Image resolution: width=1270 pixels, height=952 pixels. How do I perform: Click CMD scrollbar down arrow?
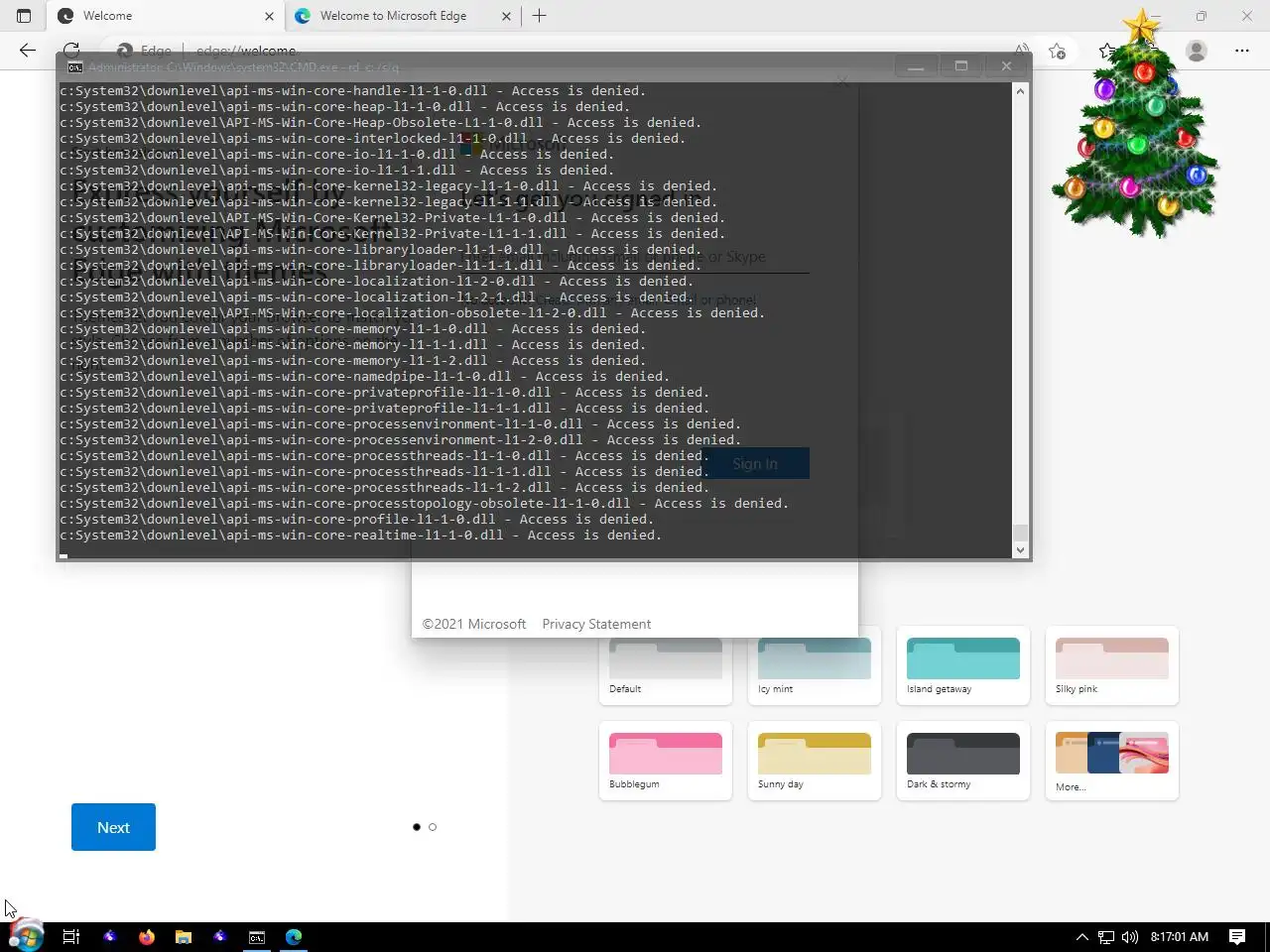1020,550
